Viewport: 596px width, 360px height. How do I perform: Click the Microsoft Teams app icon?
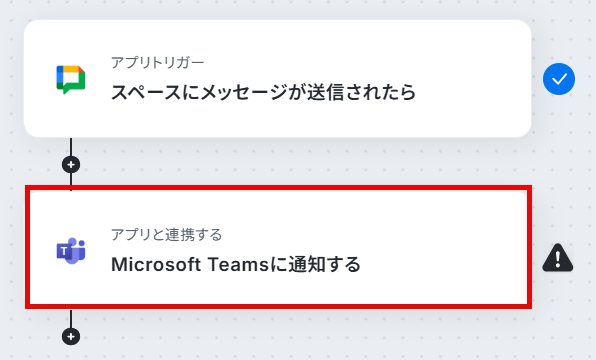pyautogui.click(x=71, y=251)
